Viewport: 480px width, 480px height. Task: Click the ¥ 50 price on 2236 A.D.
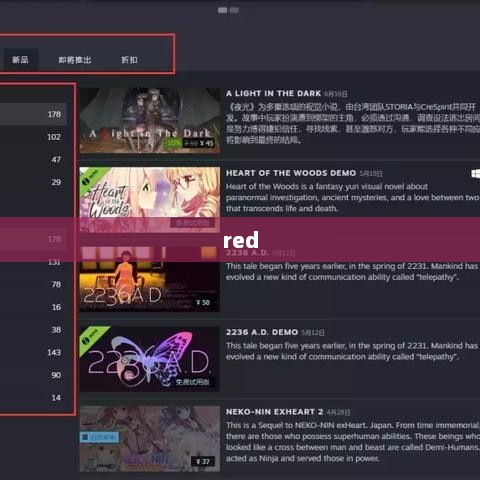203,302
